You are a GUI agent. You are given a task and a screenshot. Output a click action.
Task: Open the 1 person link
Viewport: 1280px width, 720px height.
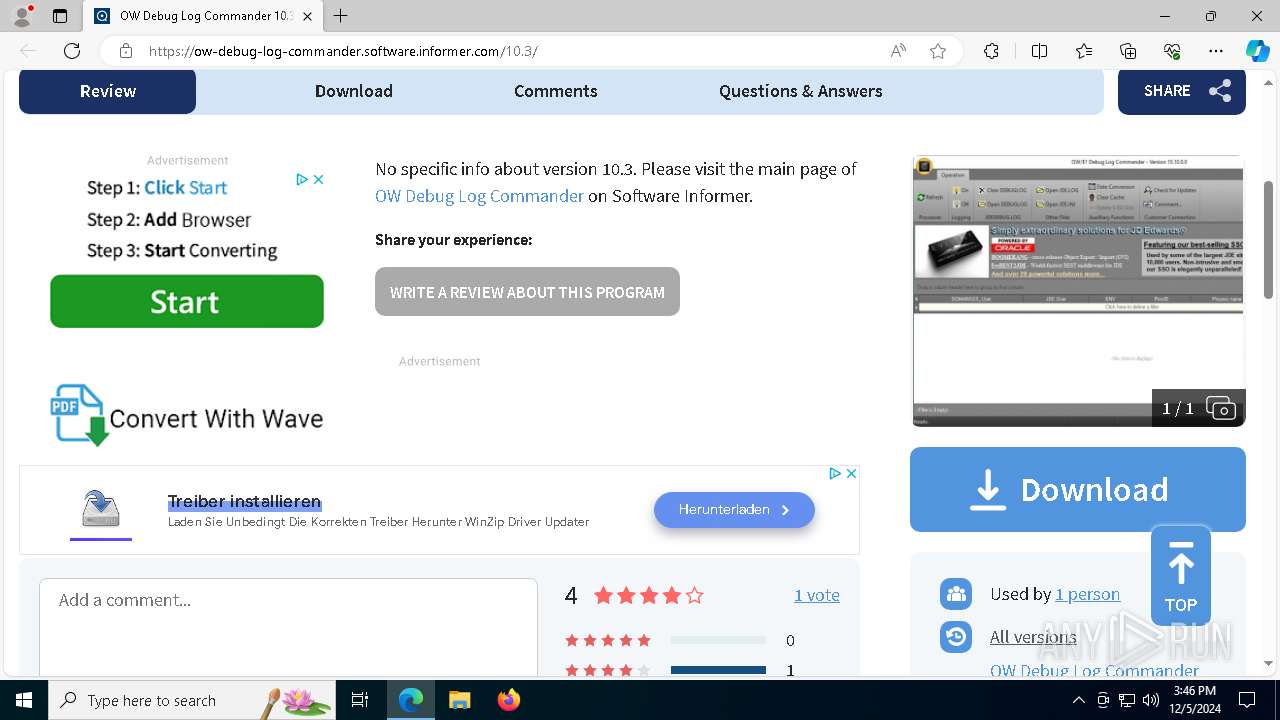click(x=1087, y=594)
